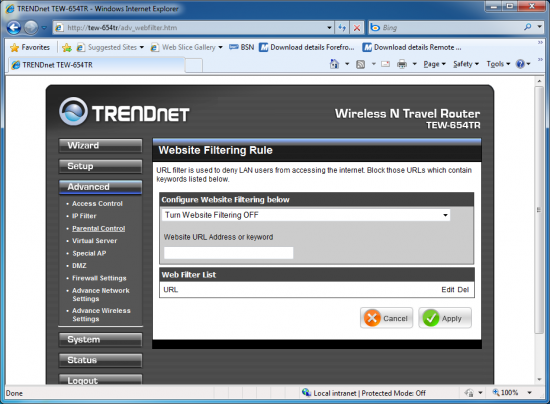Go to IP Filter settings
This screenshot has width=550, height=404.
[x=84, y=216]
